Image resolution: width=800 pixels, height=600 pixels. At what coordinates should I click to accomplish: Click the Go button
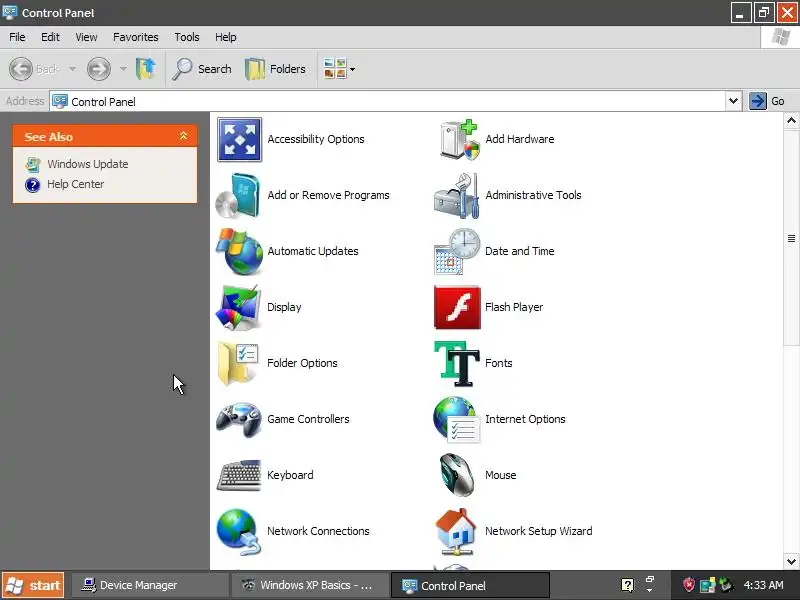767,101
